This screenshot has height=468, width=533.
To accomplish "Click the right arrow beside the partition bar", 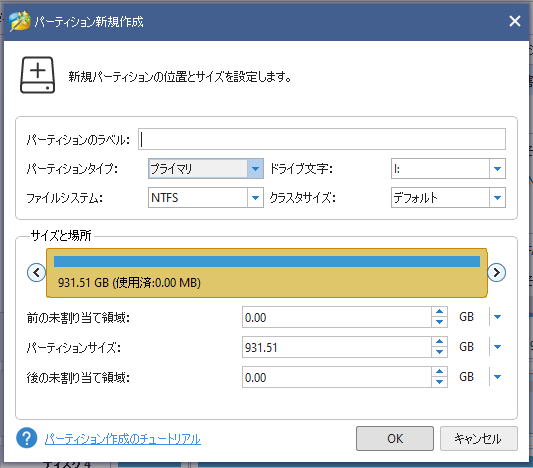I will pyautogui.click(x=497, y=273).
